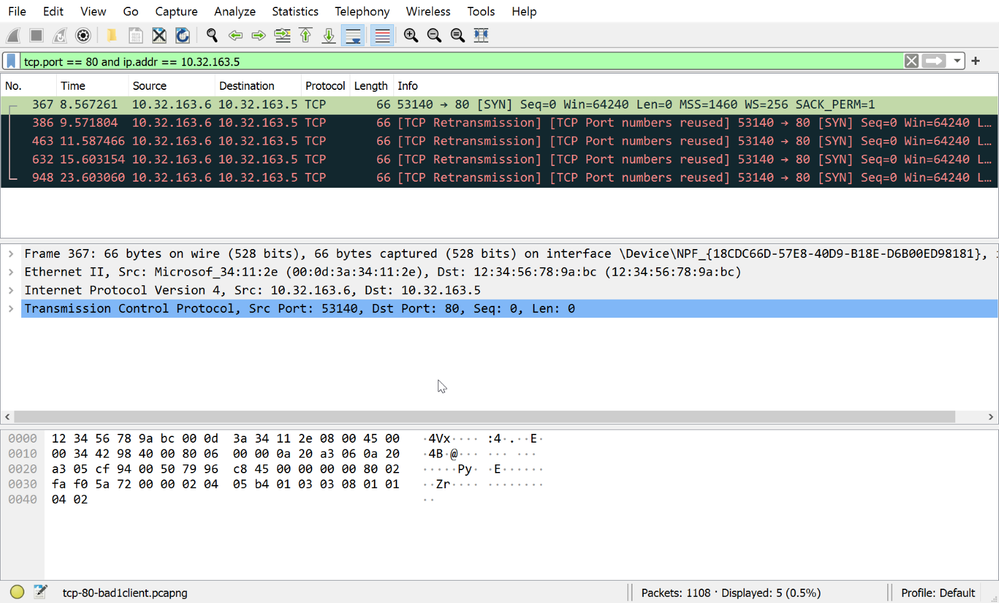
Task: Go to a specified packet
Action: (x=282, y=36)
